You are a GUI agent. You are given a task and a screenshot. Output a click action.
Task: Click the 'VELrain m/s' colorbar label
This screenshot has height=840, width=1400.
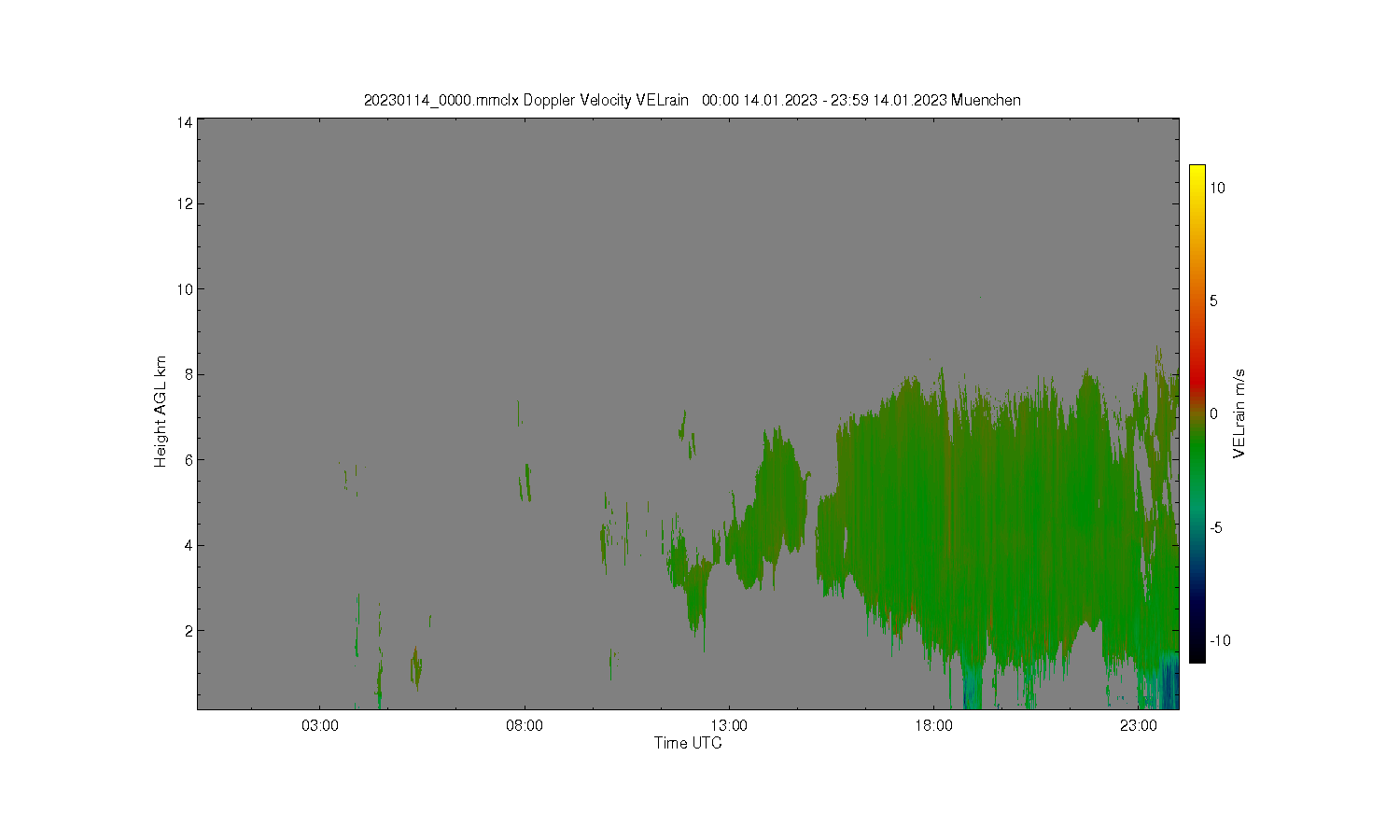1239,413
